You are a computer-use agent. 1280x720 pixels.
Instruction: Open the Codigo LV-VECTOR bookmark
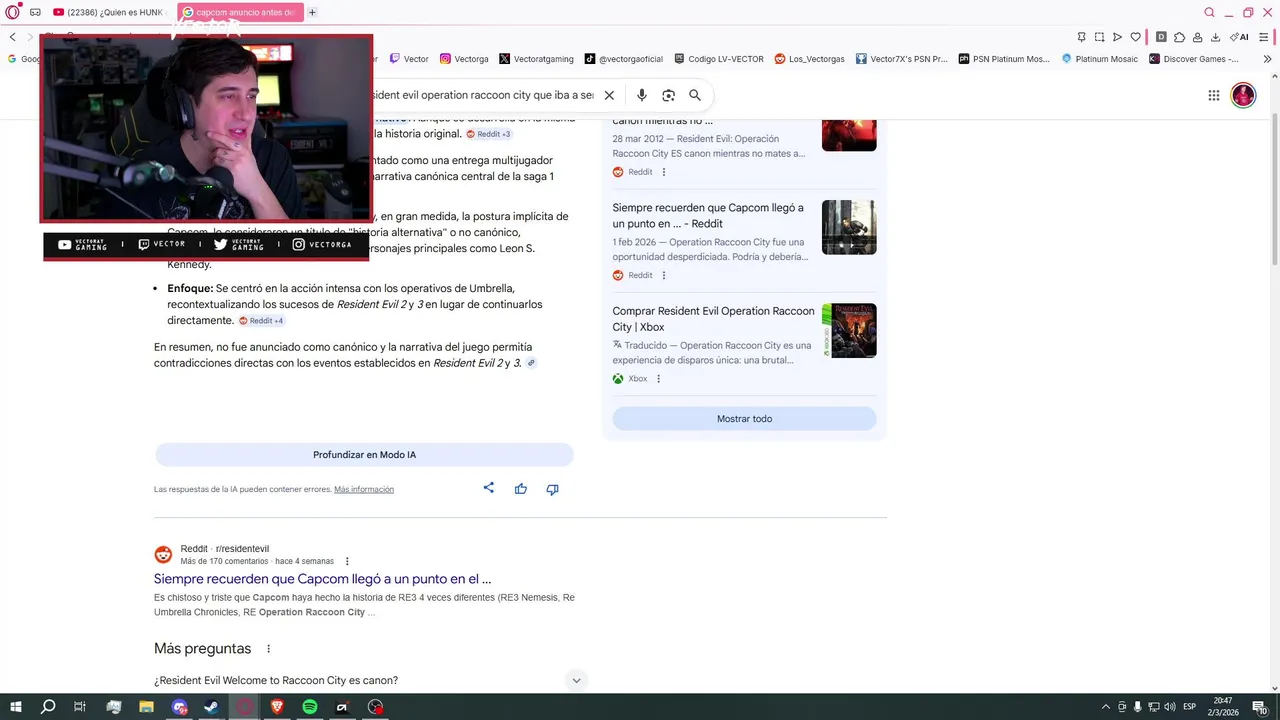pyautogui.click(x=719, y=59)
